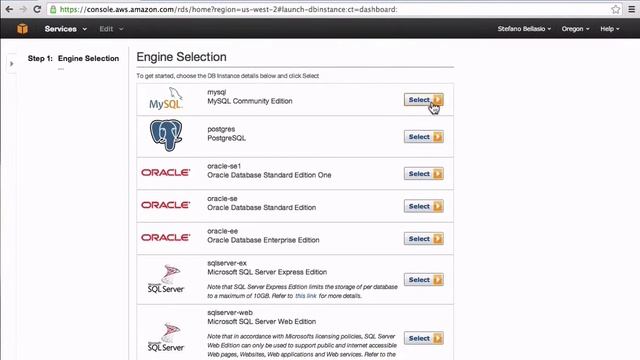Click the AWS orange cube logo
This screenshot has height=360, width=640.
point(22,29)
